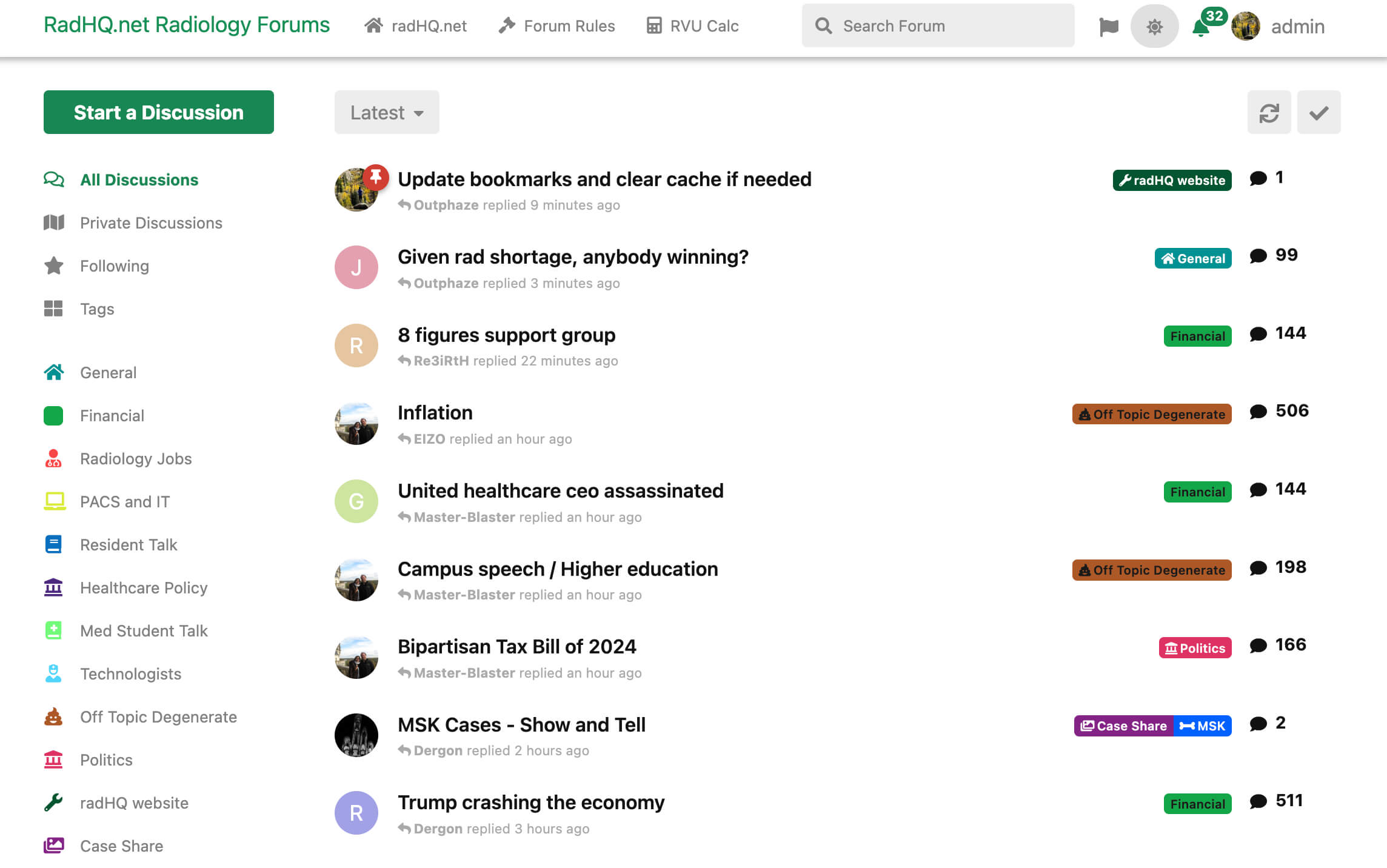Click PACS and IT laptop icon

tap(54, 501)
